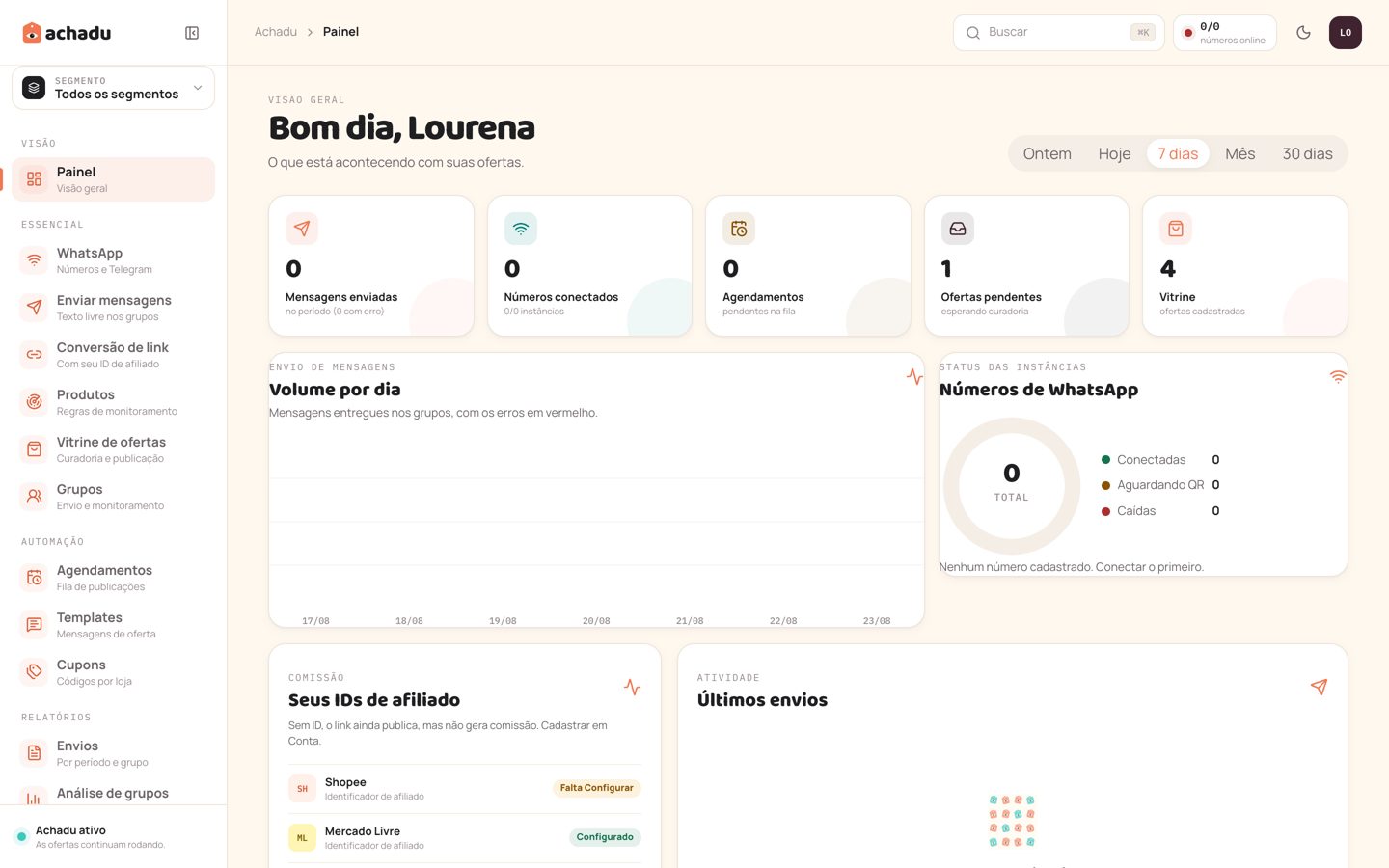Toggle dark mode with the moon icon
This screenshot has width=1389, height=868.
tap(1303, 33)
